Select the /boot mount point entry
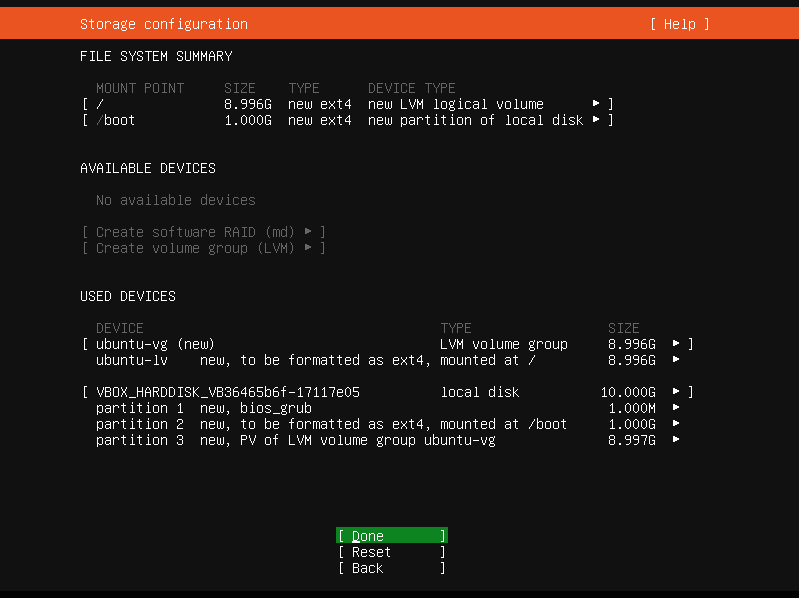Image resolution: width=799 pixels, height=598 pixels. (348, 120)
